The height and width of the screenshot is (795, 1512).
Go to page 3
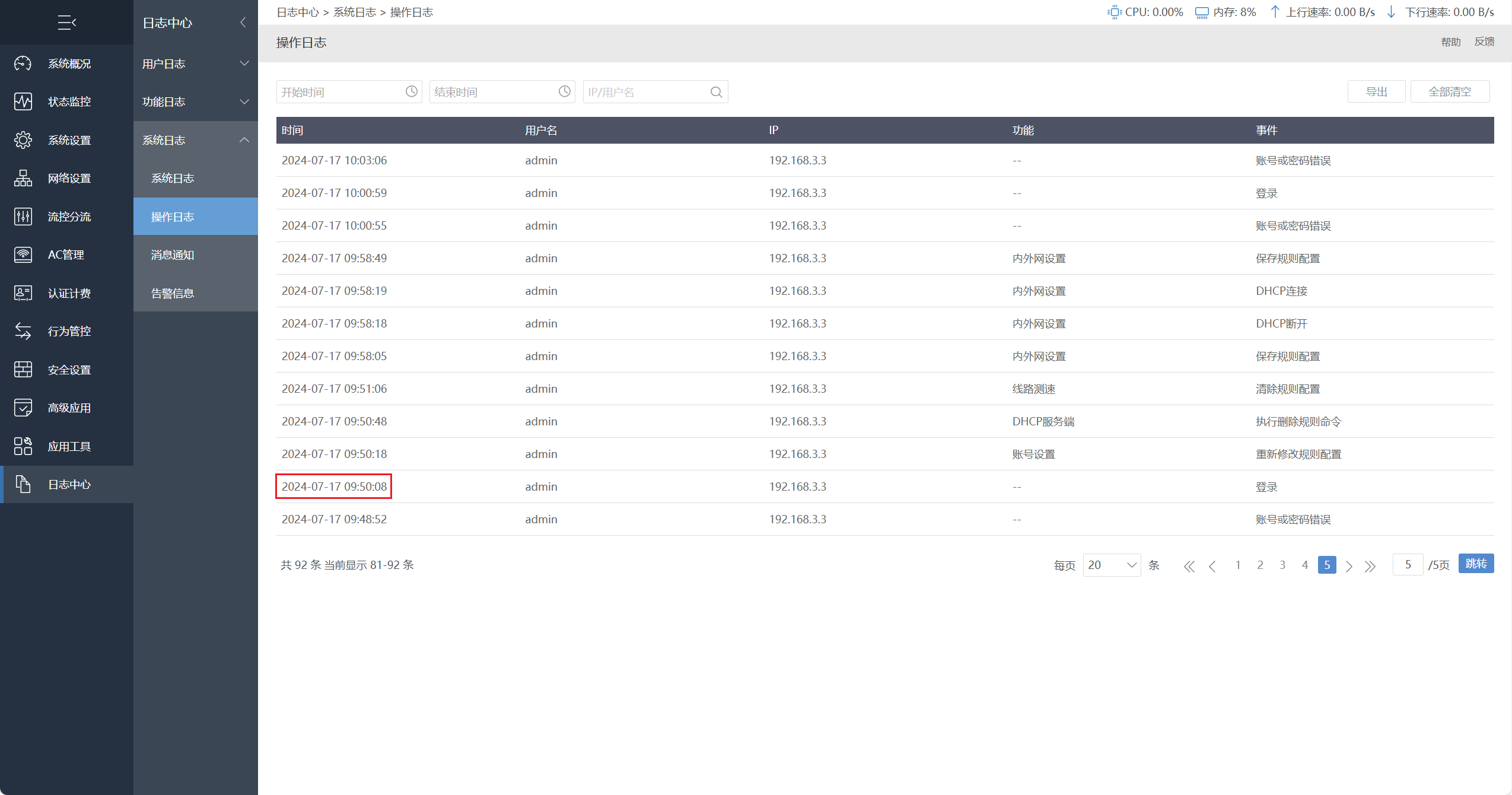pyautogui.click(x=1282, y=565)
